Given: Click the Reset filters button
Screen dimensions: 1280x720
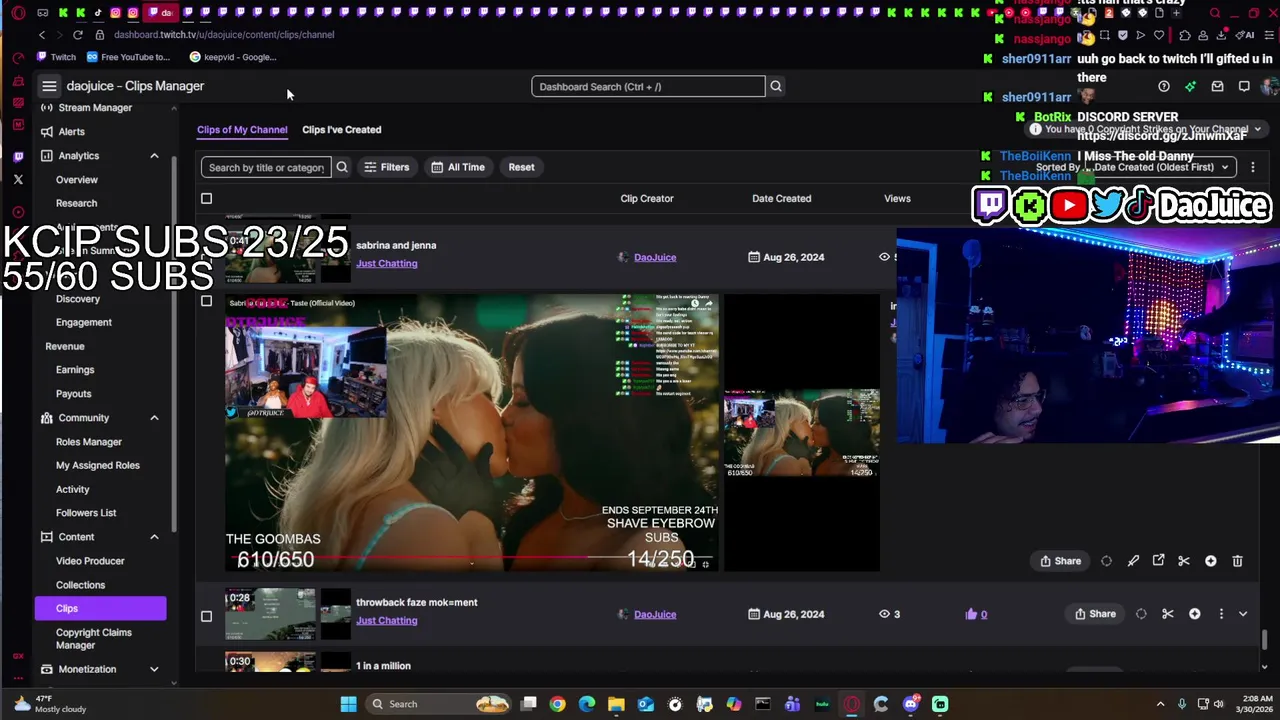Looking at the screenshot, I should pos(521,167).
